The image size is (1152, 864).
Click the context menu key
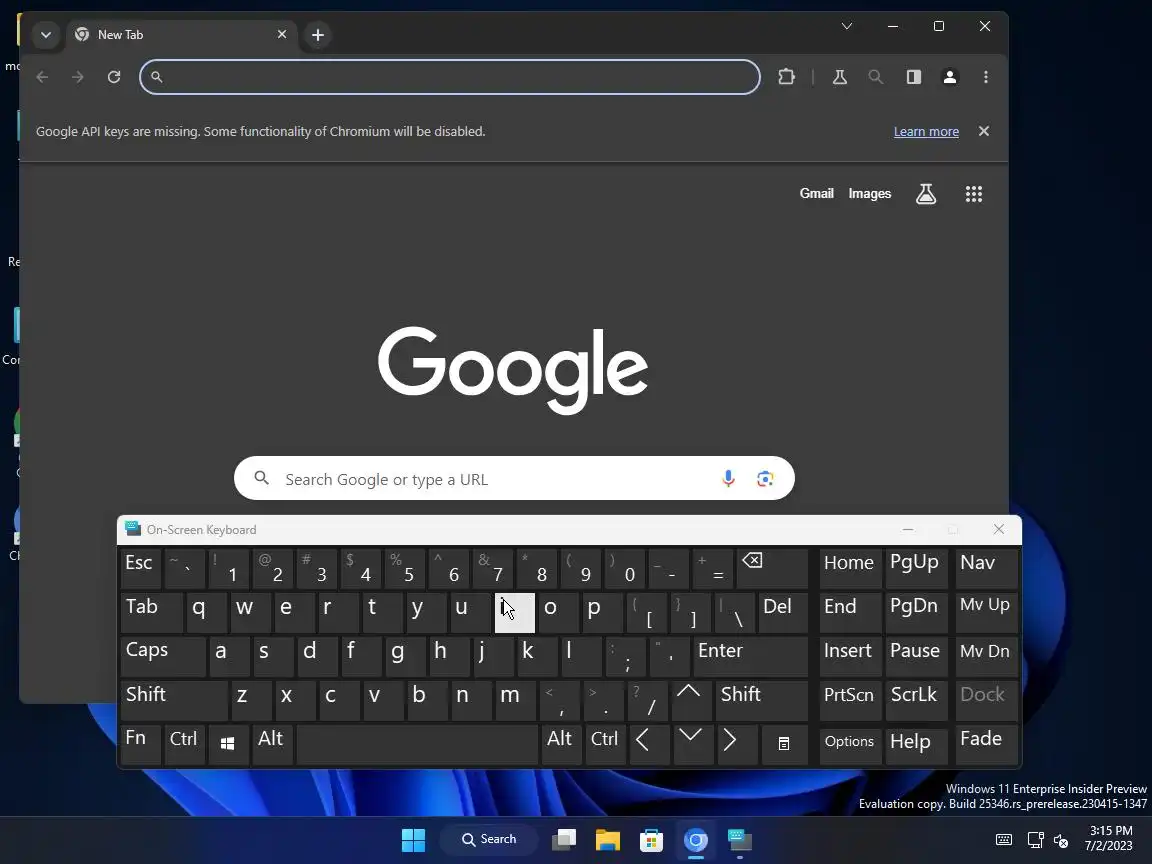[x=783, y=744]
